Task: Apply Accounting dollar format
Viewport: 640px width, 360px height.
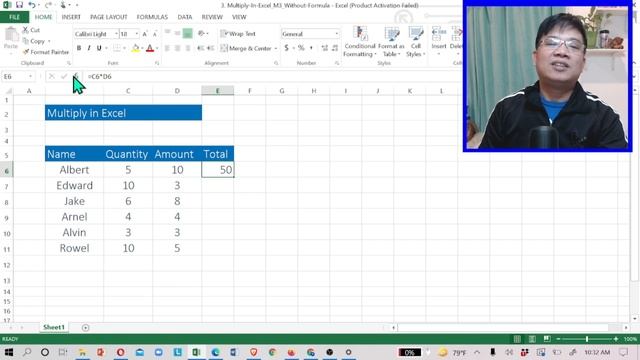Action: (287, 48)
